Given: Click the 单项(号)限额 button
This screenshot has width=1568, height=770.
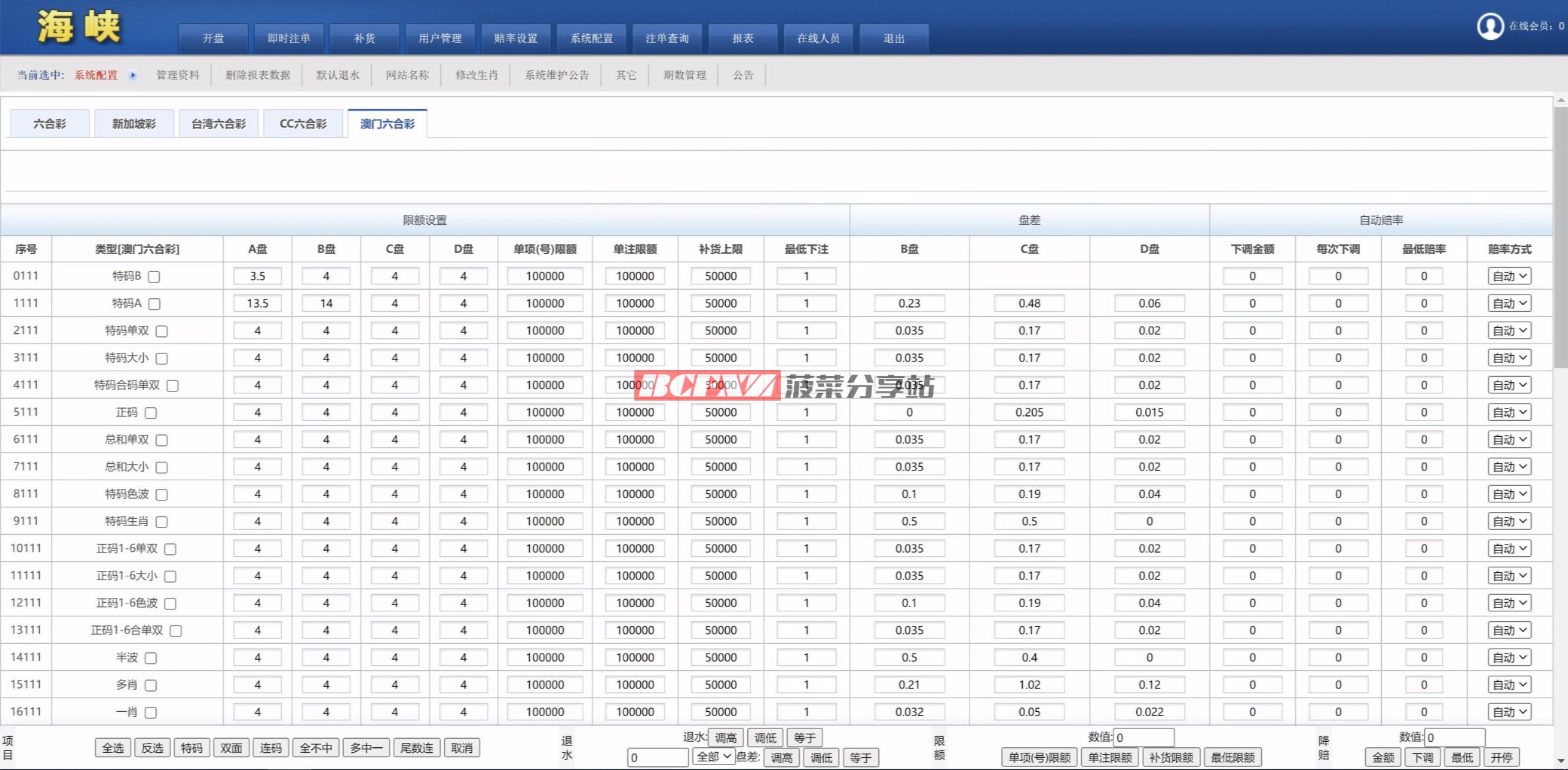Looking at the screenshot, I should [1039, 758].
